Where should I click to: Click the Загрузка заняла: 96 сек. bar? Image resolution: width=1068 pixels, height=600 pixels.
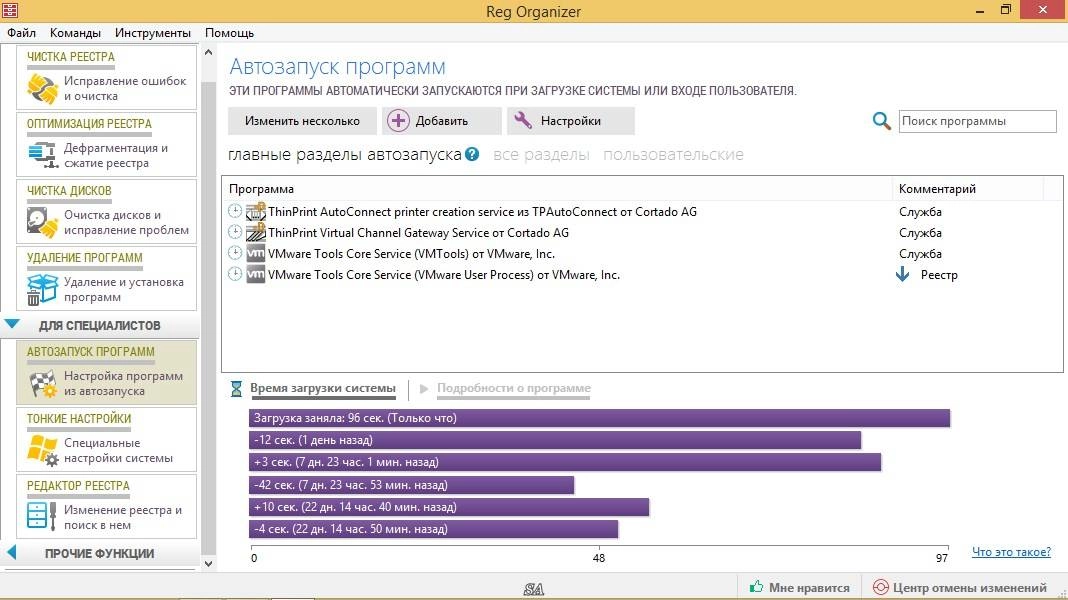coord(599,418)
